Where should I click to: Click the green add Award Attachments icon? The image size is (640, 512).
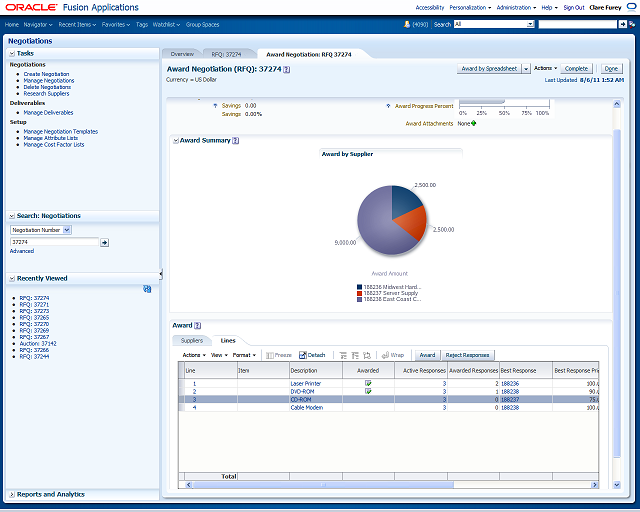point(473,123)
